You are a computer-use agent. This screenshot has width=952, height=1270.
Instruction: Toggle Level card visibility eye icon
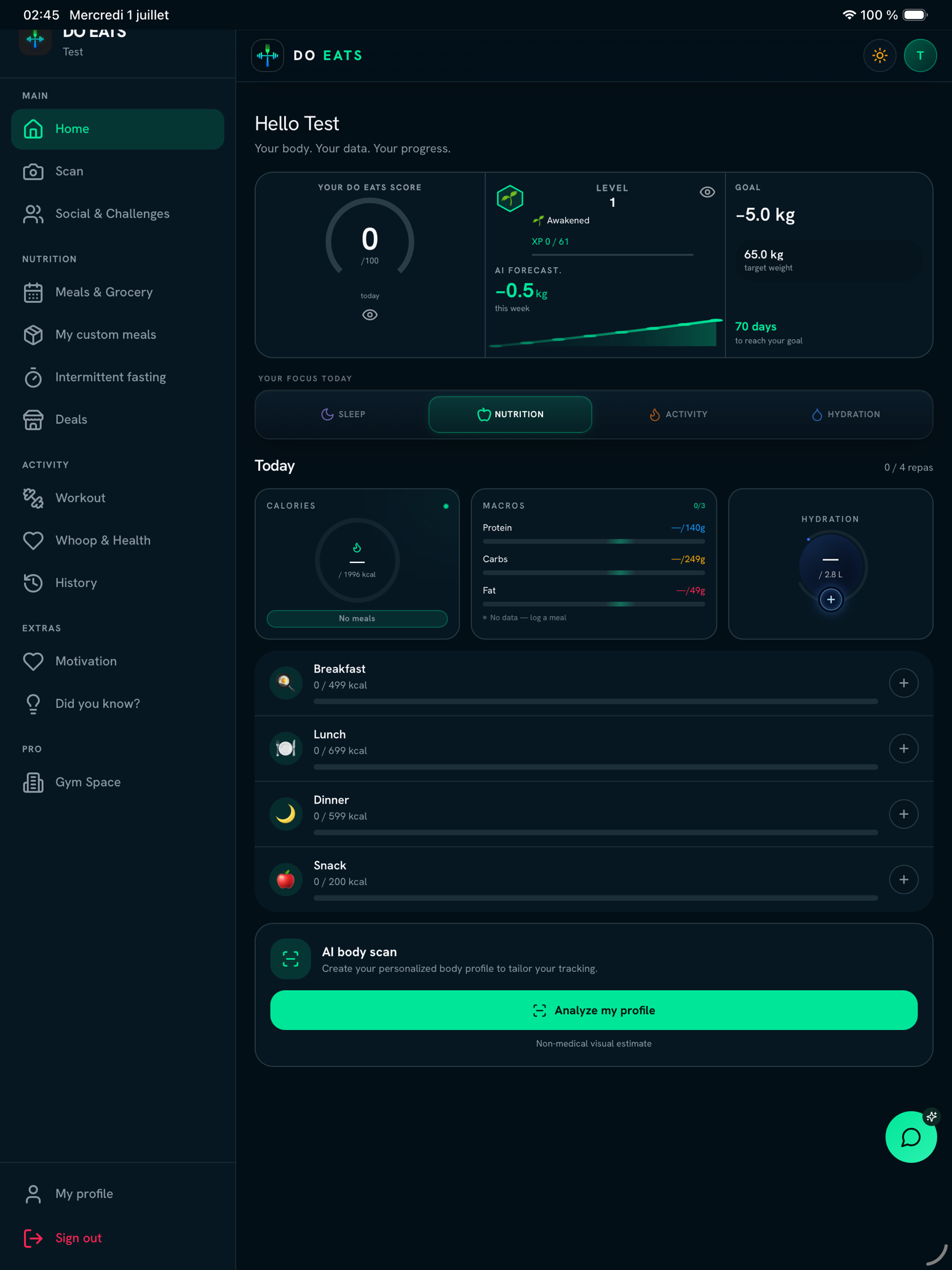(707, 193)
